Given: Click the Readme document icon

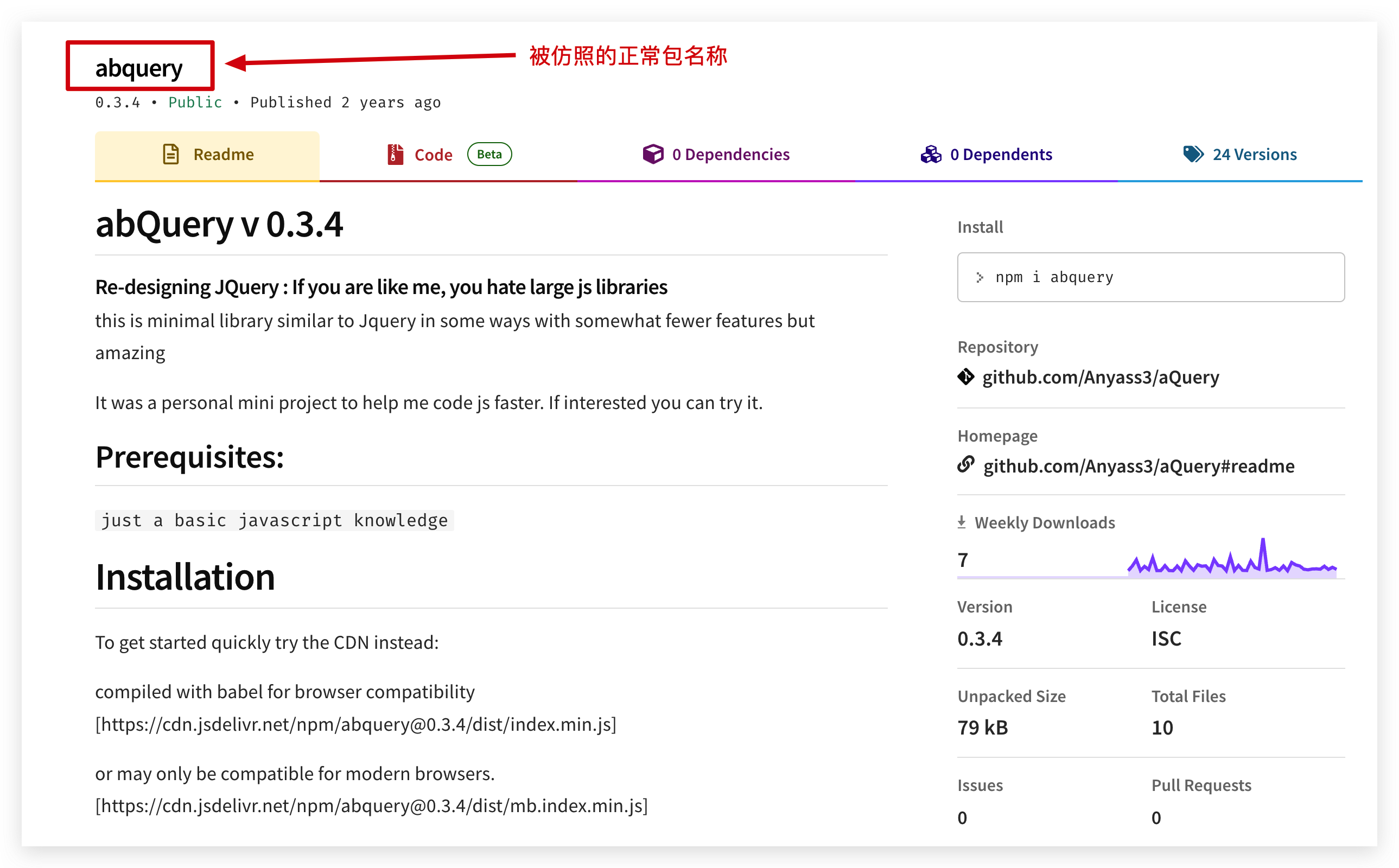Looking at the screenshot, I should pyautogui.click(x=171, y=155).
